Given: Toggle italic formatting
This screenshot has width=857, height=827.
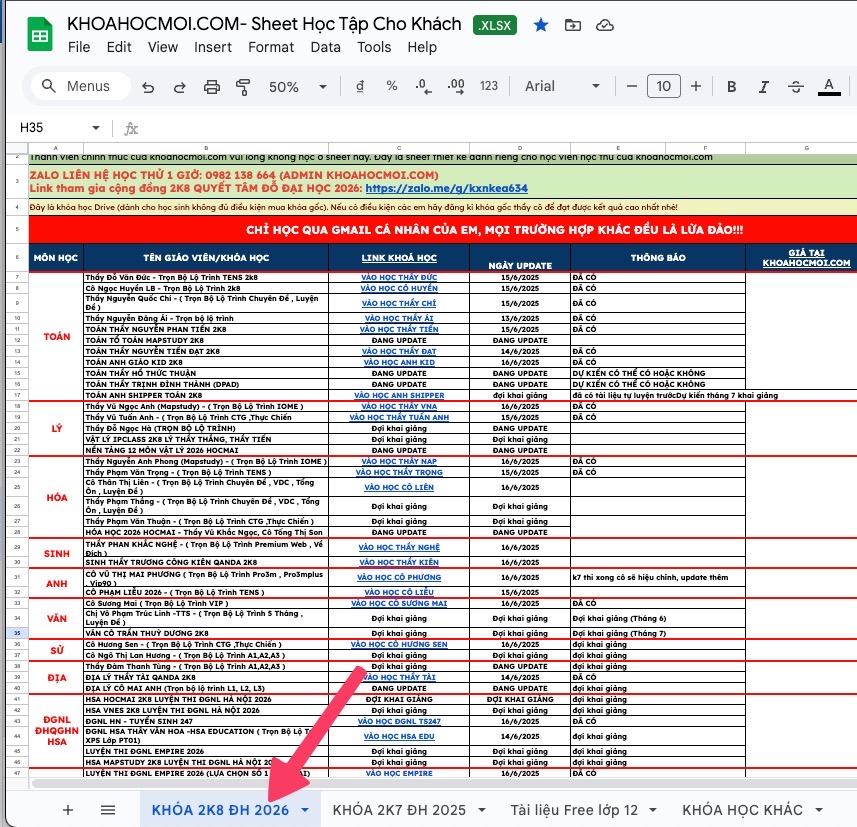Looking at the screenshot, I should pyautogui.click(x=764, y=86).
